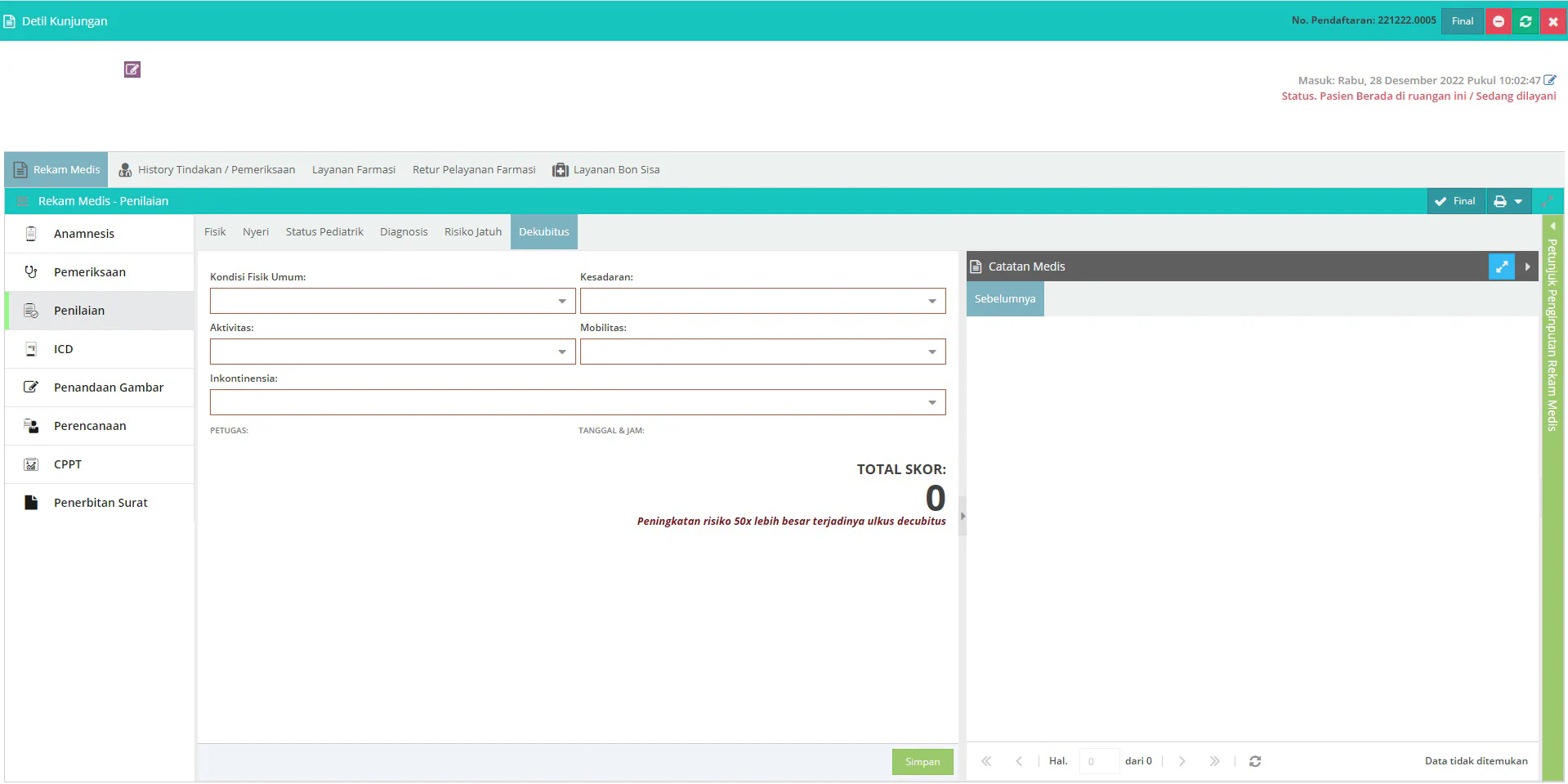Screen dimensions: 1568x784
Task: Open History Tindakan / Pemeriksaan tab
Action: (207, 169)
